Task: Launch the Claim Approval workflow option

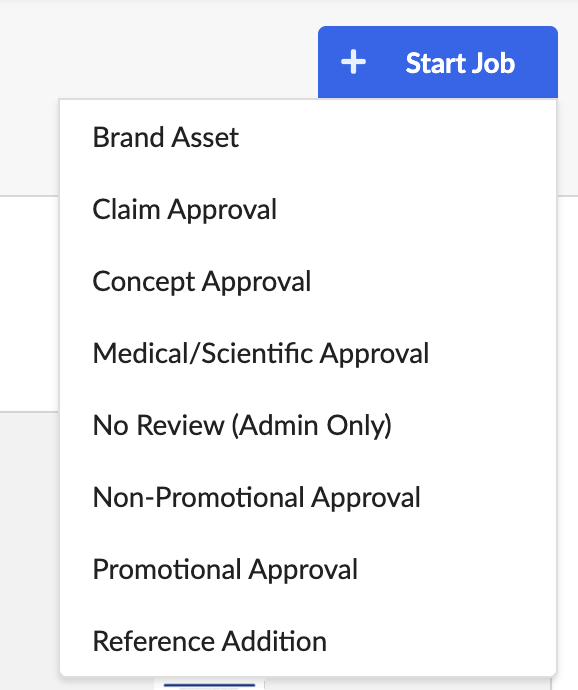Action: pyautogui.click(x=308, y=209)
